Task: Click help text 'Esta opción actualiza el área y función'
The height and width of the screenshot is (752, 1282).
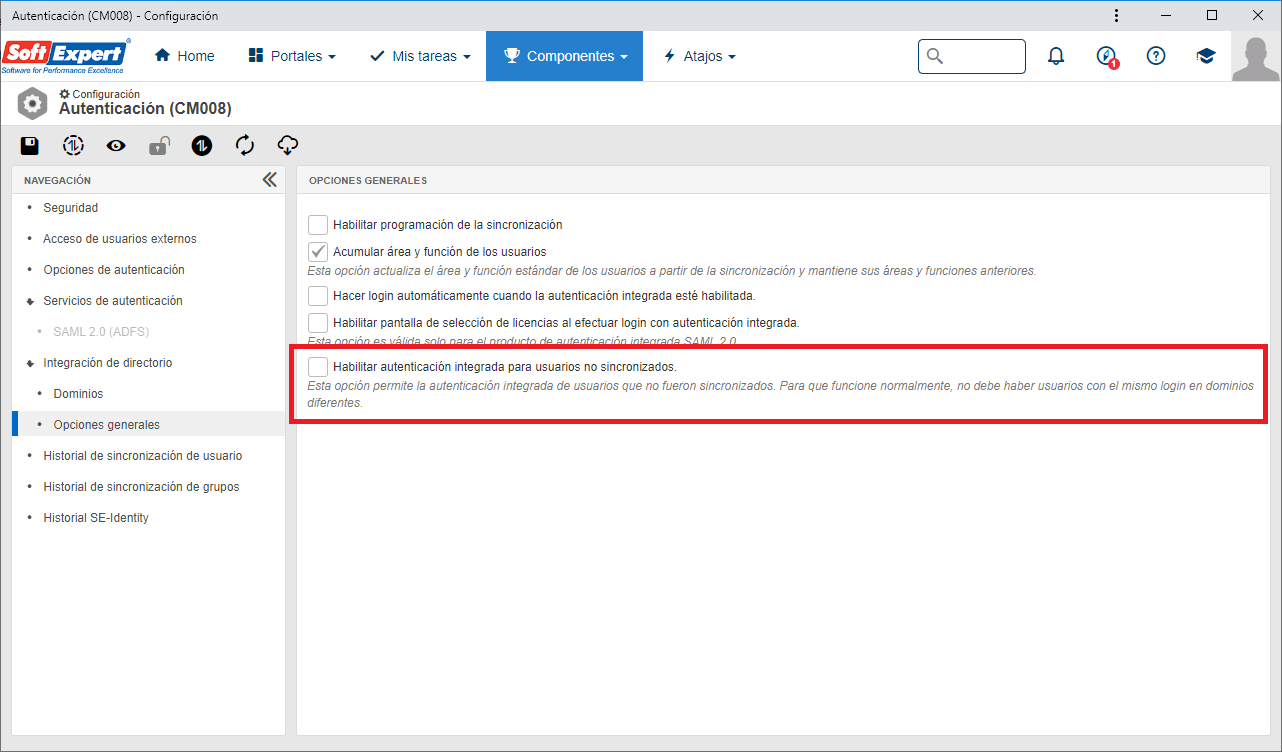Action: pos(671,271)
